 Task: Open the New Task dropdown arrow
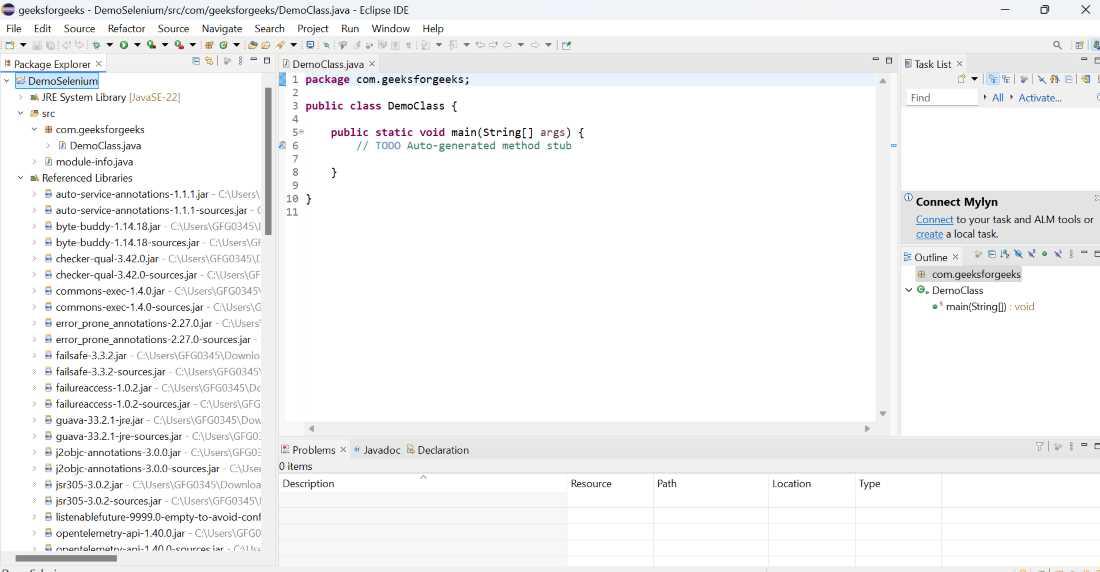(974, 79)
